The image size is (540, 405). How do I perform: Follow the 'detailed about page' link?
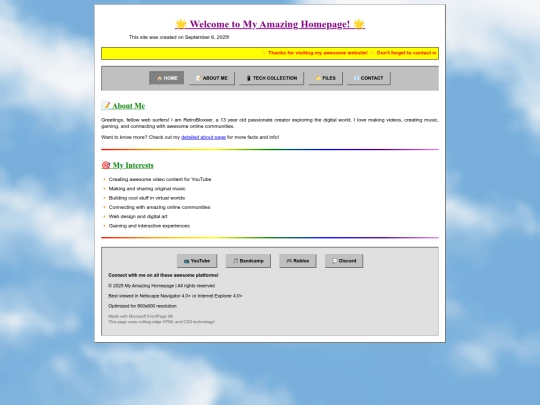tap(204, 137)
